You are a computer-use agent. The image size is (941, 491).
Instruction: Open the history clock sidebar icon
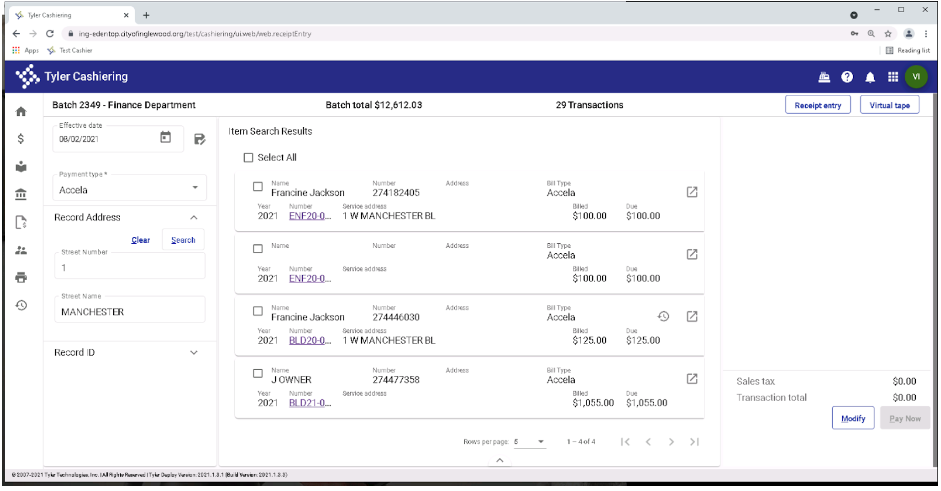(21, 306)
